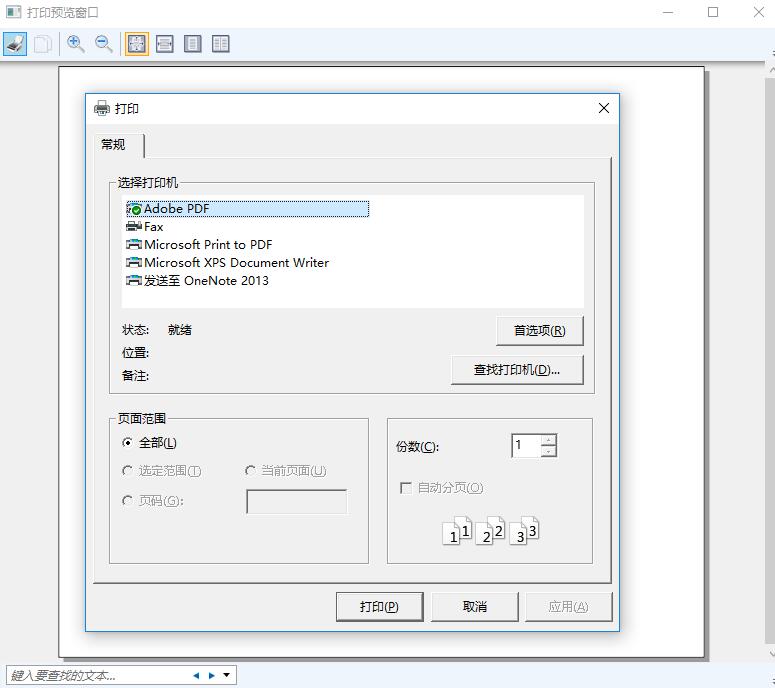Select Microsoft XPS Document Writer printer
775x688 pixels.
pyautogui.click(x=227, y=262)
